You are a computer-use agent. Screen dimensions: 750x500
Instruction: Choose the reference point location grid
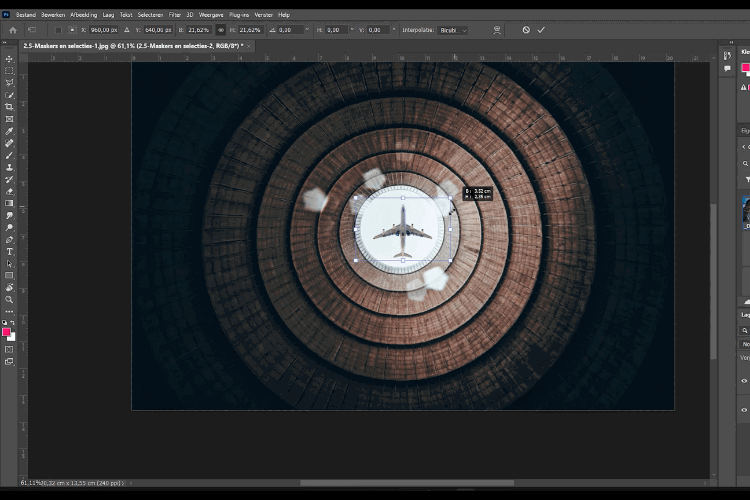click(x=72, y=30)
